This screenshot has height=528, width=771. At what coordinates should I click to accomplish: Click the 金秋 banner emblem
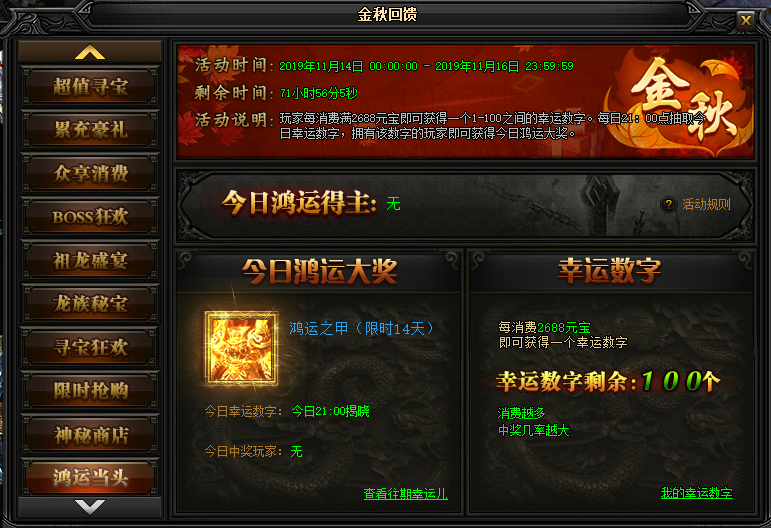point(681,102)
